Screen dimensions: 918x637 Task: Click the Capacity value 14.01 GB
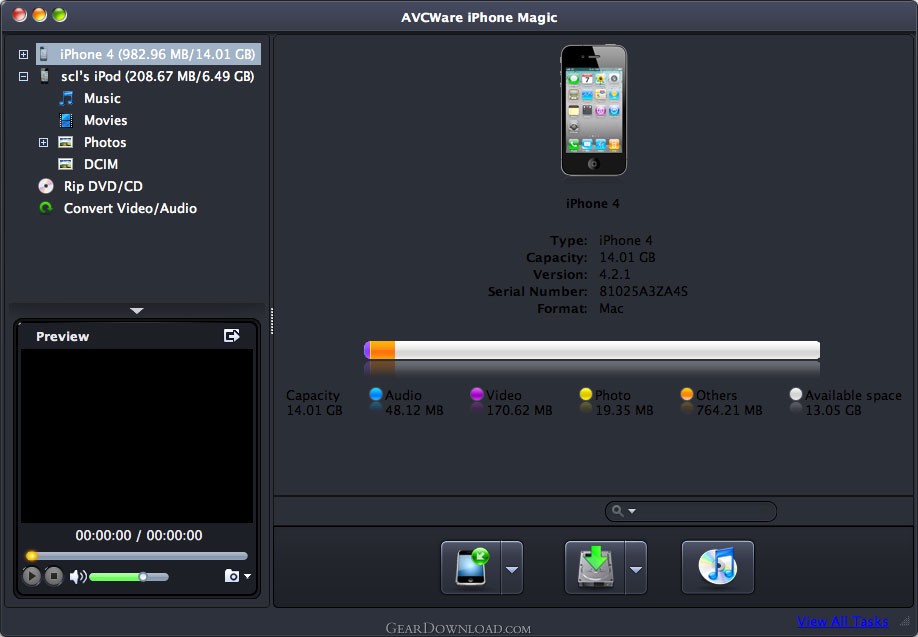pos(627,257)
